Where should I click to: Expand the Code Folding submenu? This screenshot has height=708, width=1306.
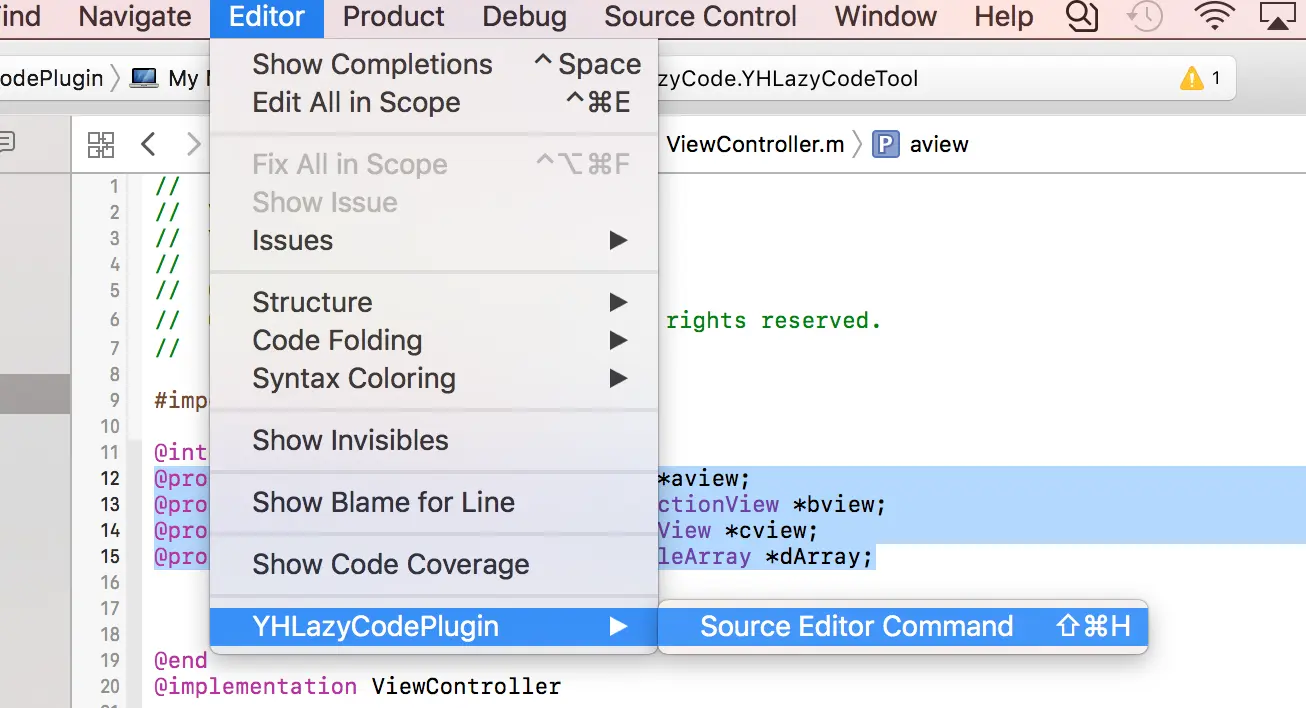pos(434,340)
